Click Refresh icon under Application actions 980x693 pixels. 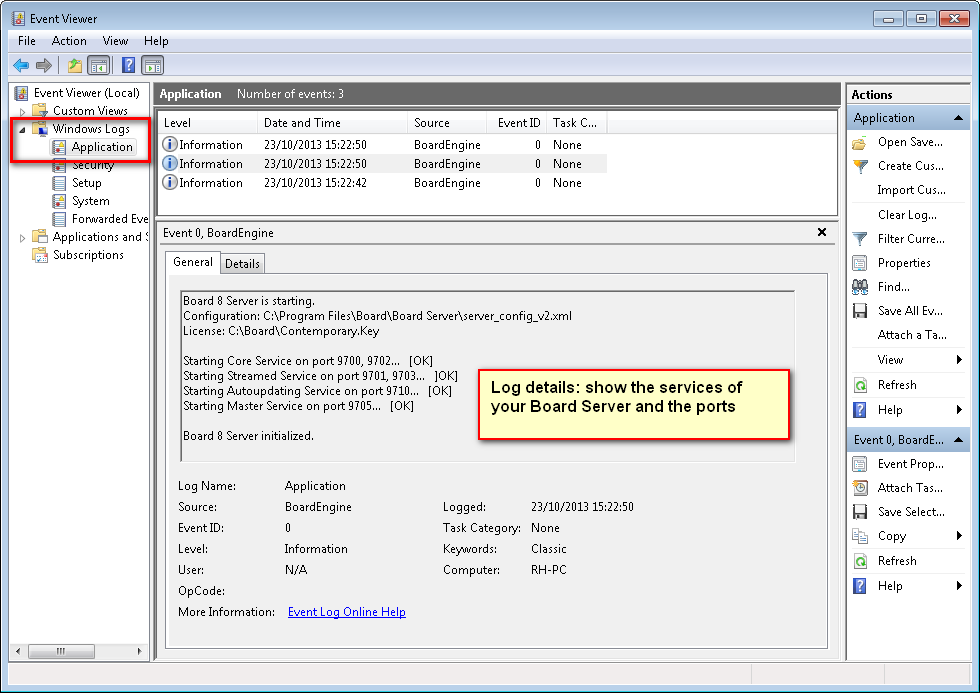pyautogui.click(x=860, y=386)
